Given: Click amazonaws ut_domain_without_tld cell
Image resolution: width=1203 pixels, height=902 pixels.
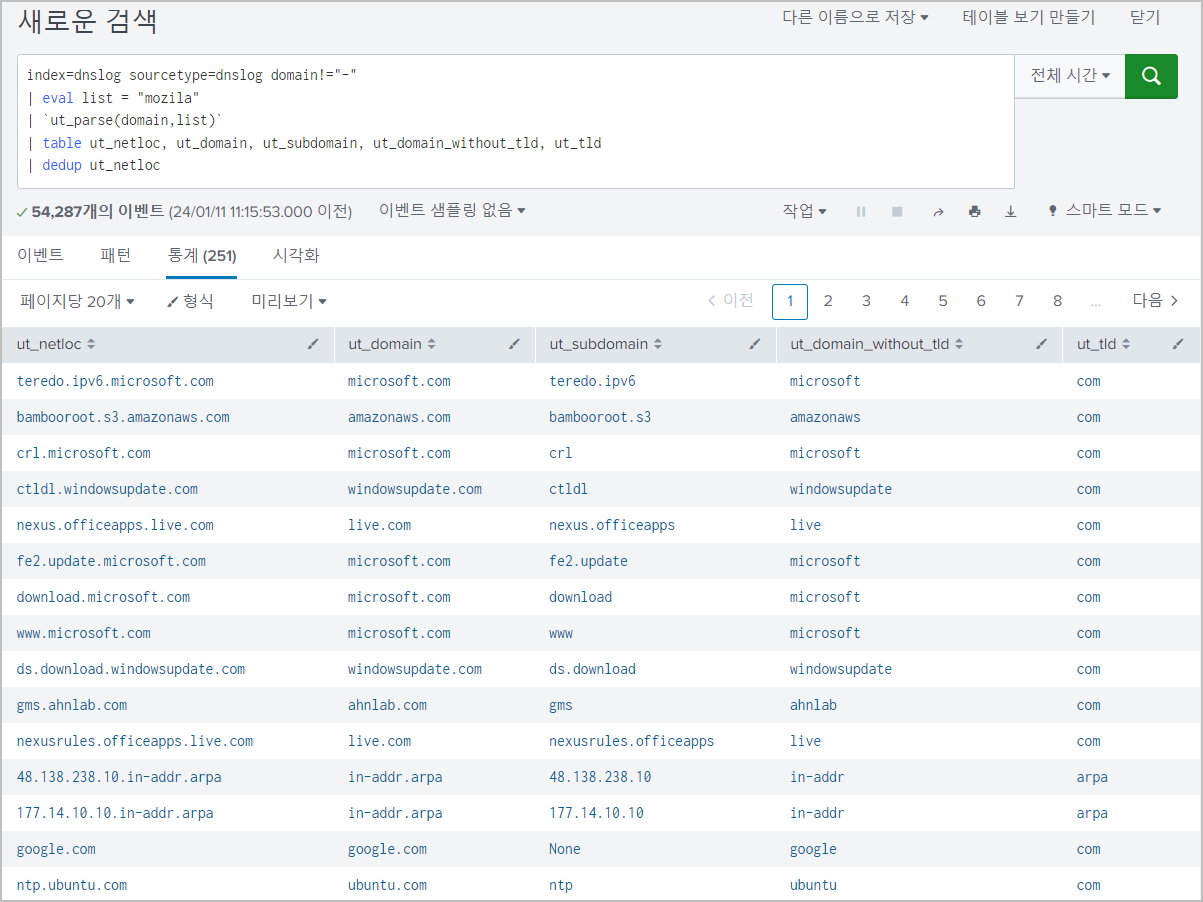Looking at the screenshot, I should (825, 417).
